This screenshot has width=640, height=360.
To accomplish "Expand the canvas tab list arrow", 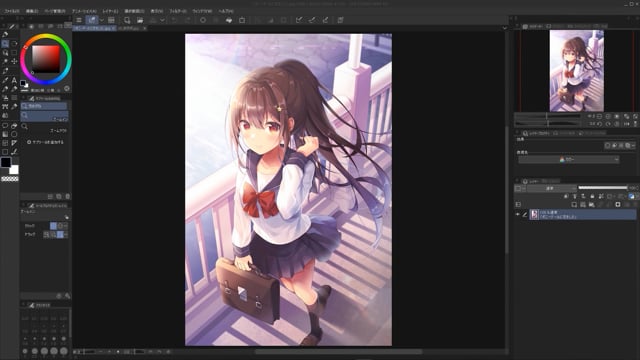I will (505, 28).
